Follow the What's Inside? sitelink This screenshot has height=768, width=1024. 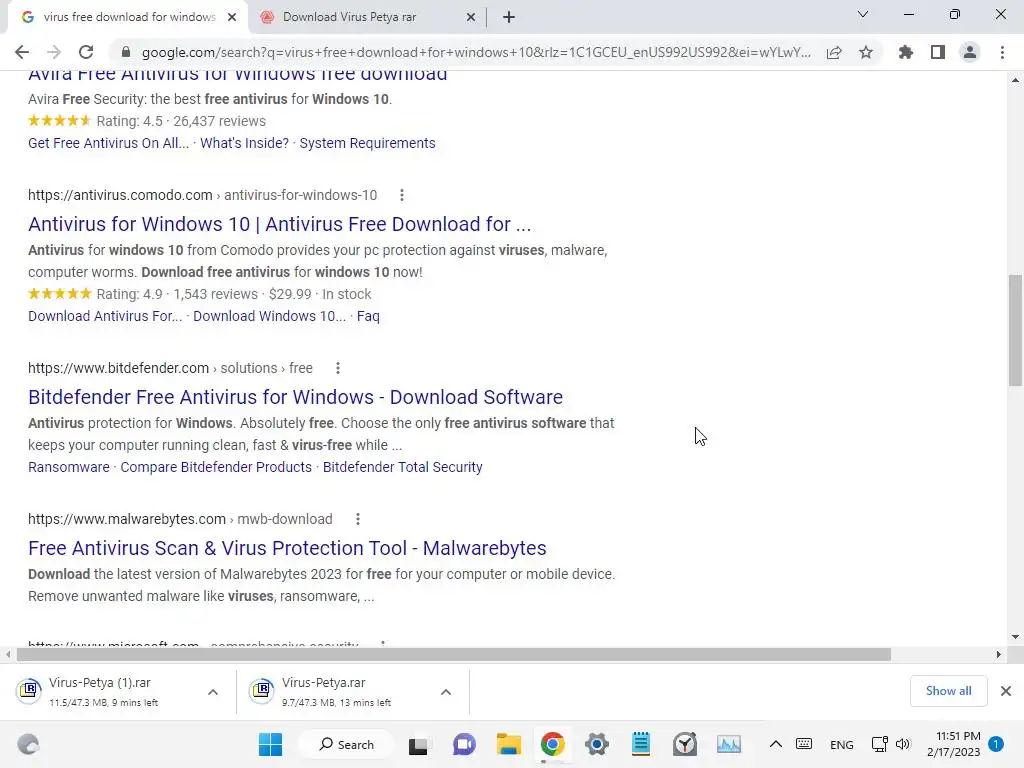(244, 143)
